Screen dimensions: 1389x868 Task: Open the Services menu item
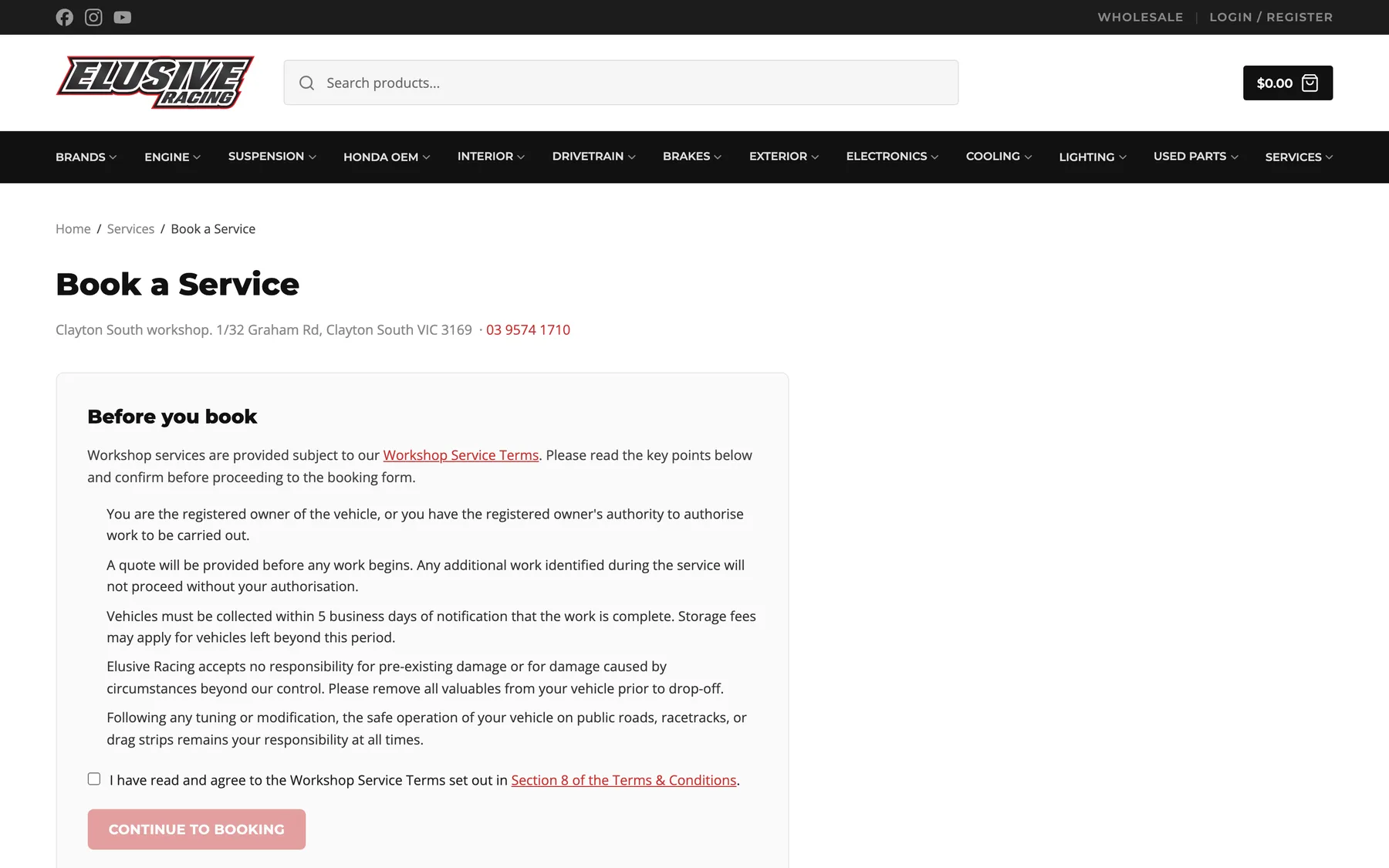pyautogui.click(x=1299, y=157)
